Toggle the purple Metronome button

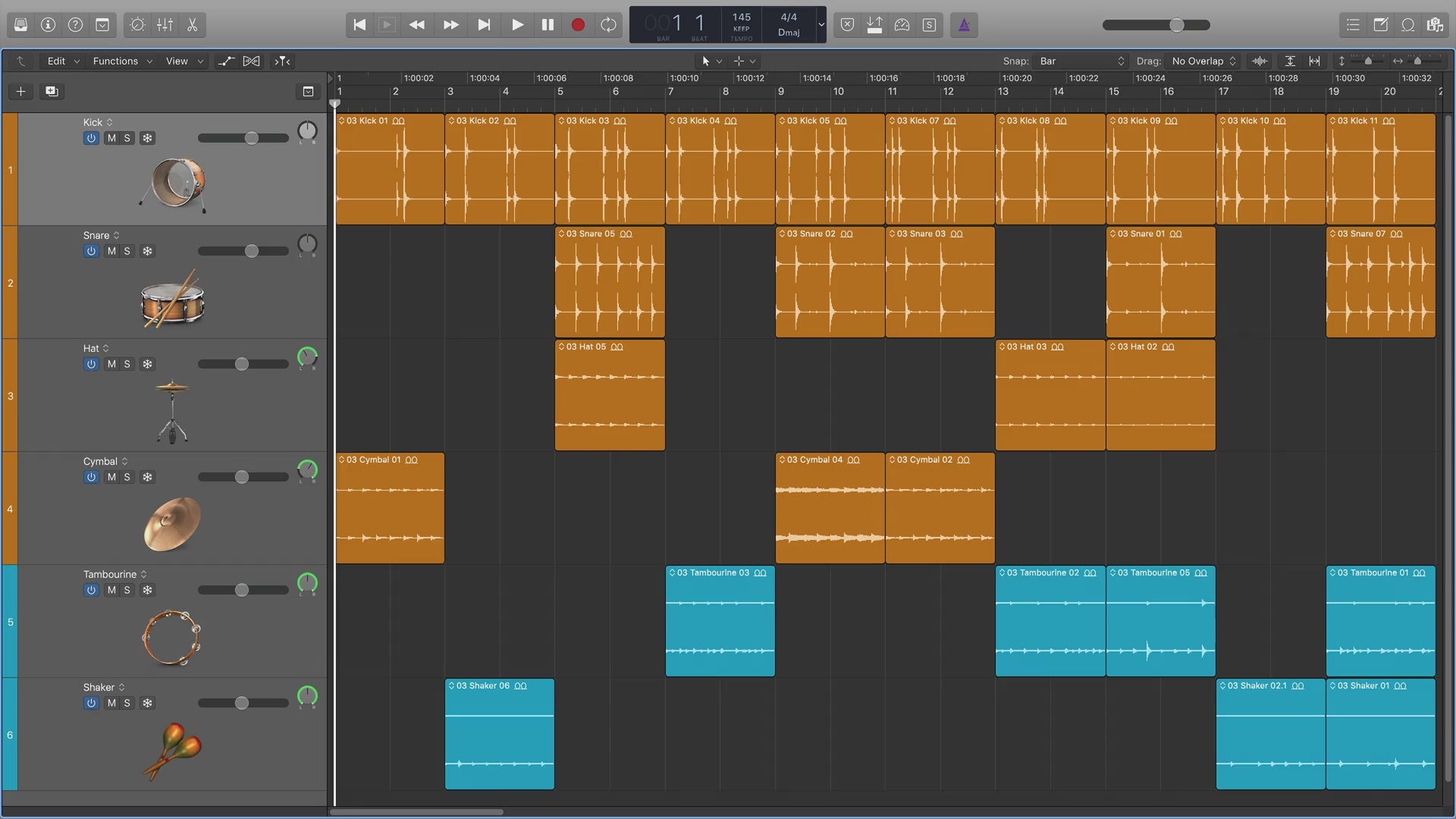click(964, 25)
